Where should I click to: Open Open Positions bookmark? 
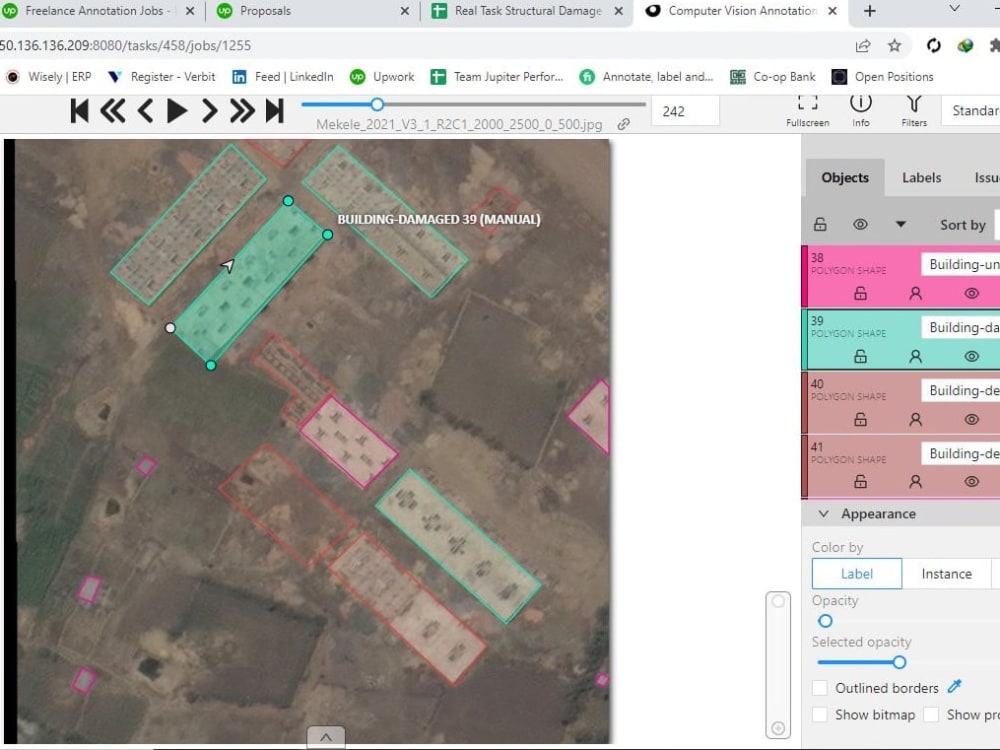tap(883, 77)
